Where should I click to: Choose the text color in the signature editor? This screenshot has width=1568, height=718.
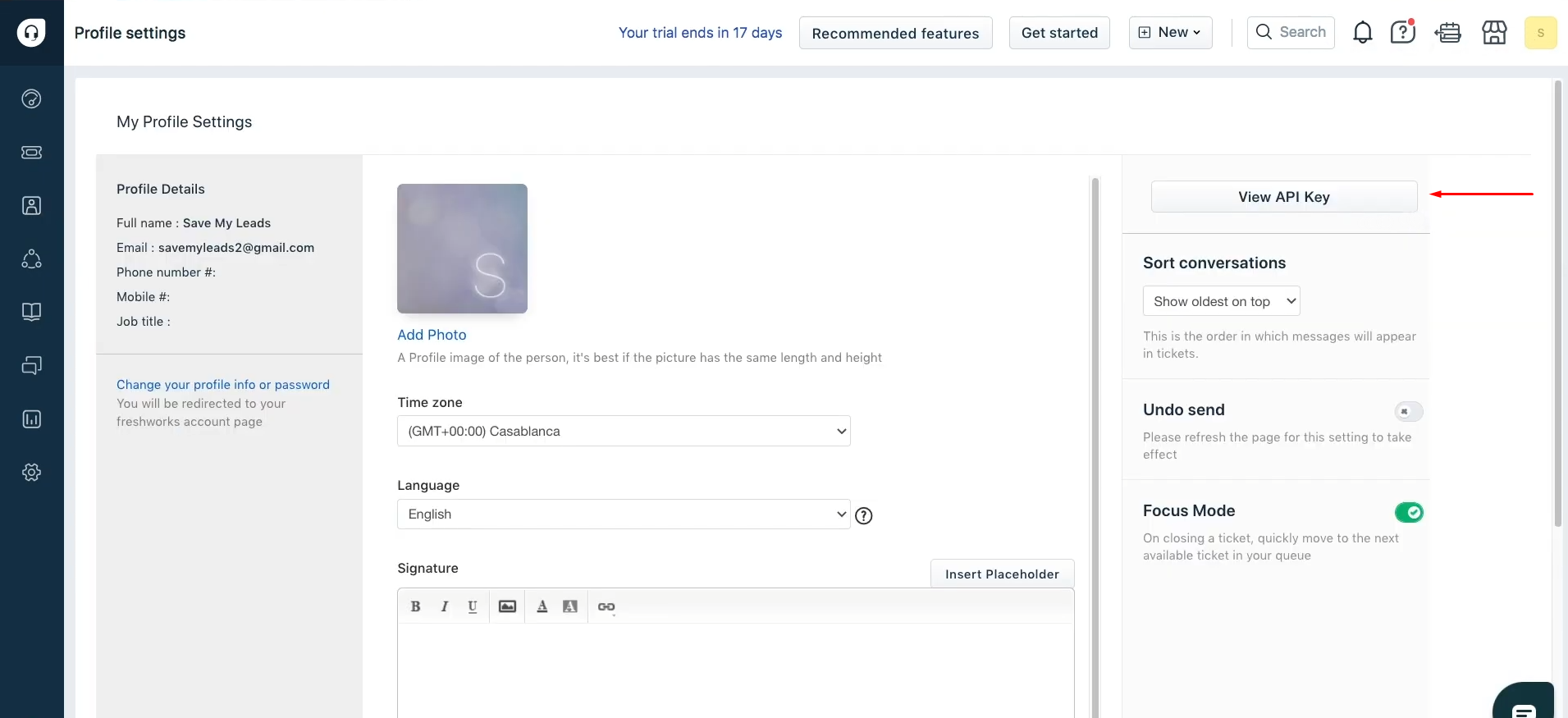click(542, 606)
